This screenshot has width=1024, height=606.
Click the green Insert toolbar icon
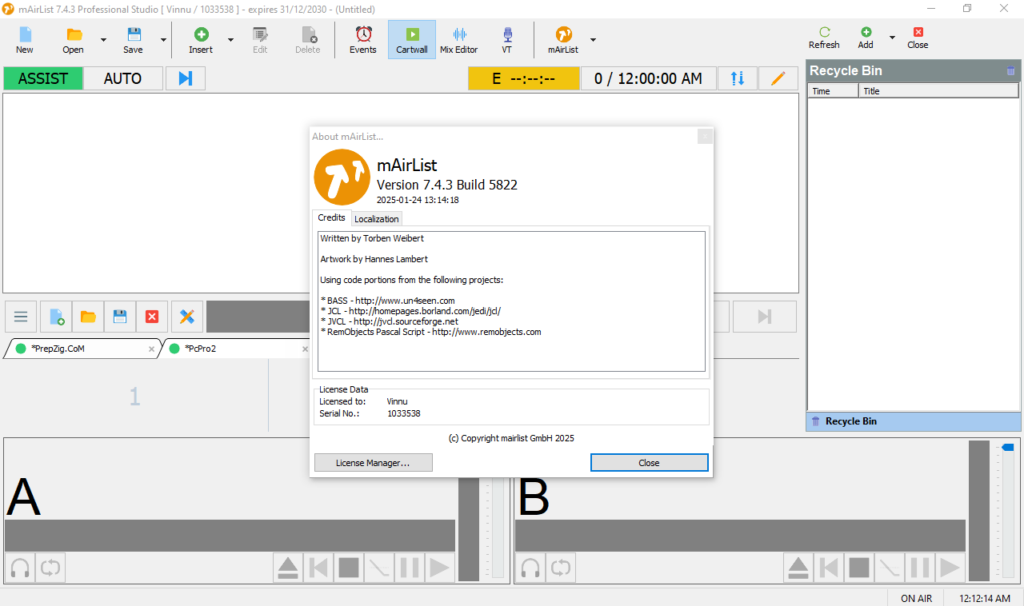pos(200,40)
